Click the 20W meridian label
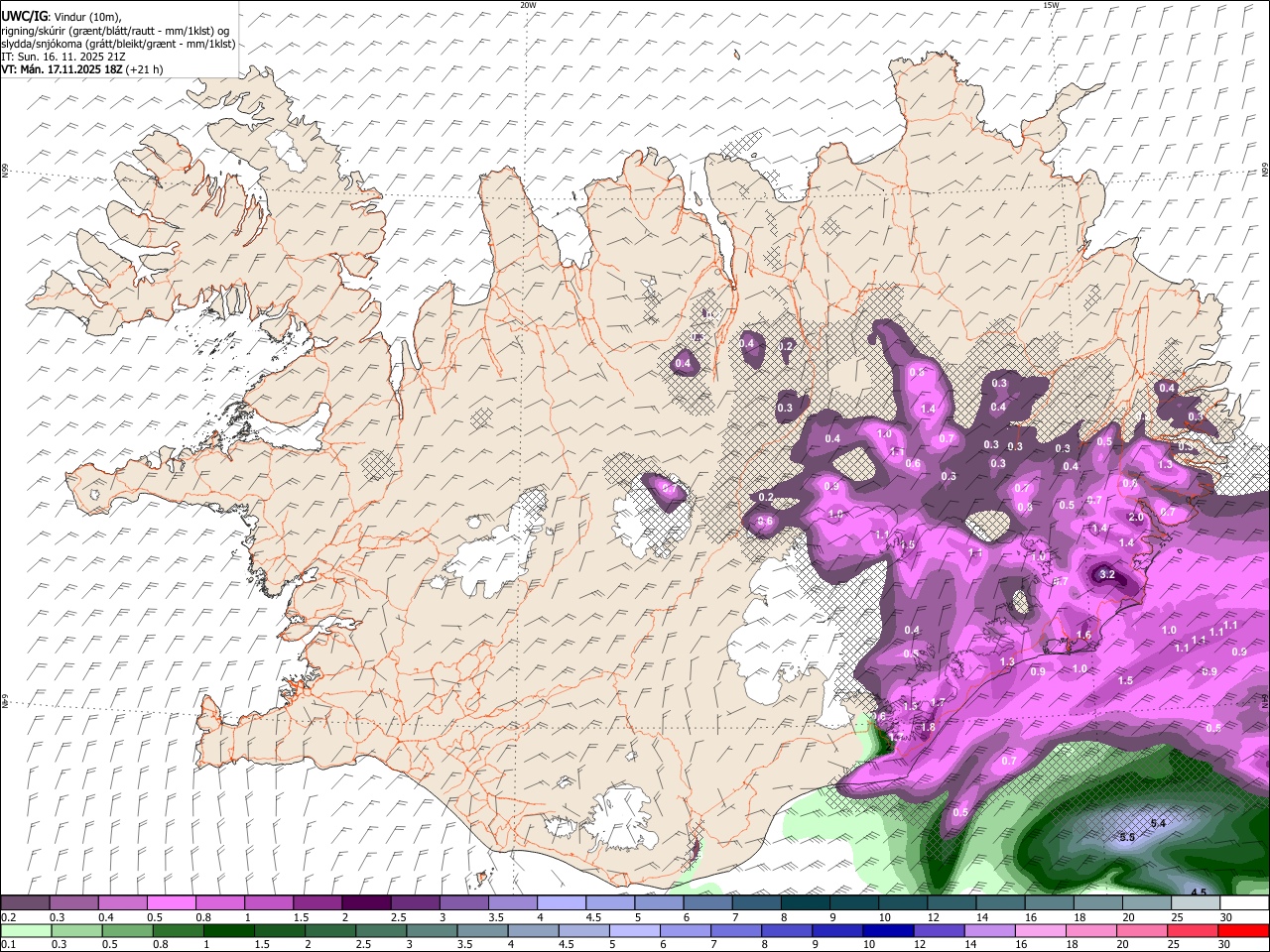This screenshot has width=1270, height=952. coord(529,5)
